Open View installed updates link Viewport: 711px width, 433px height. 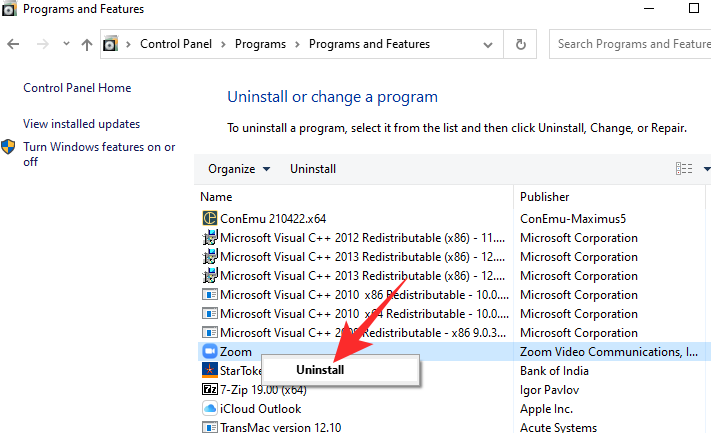point(82,124)
